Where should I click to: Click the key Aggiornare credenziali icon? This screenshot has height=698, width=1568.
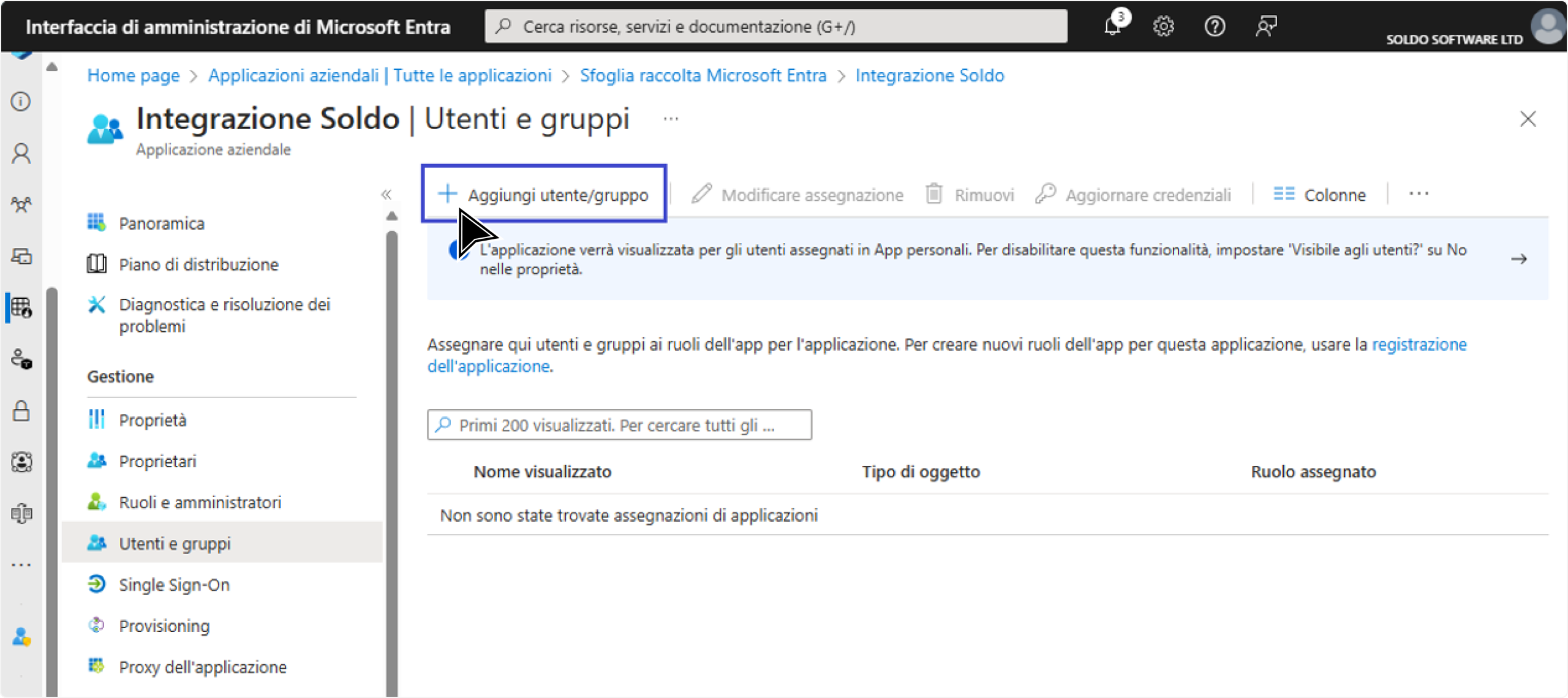coord(1045,193)
